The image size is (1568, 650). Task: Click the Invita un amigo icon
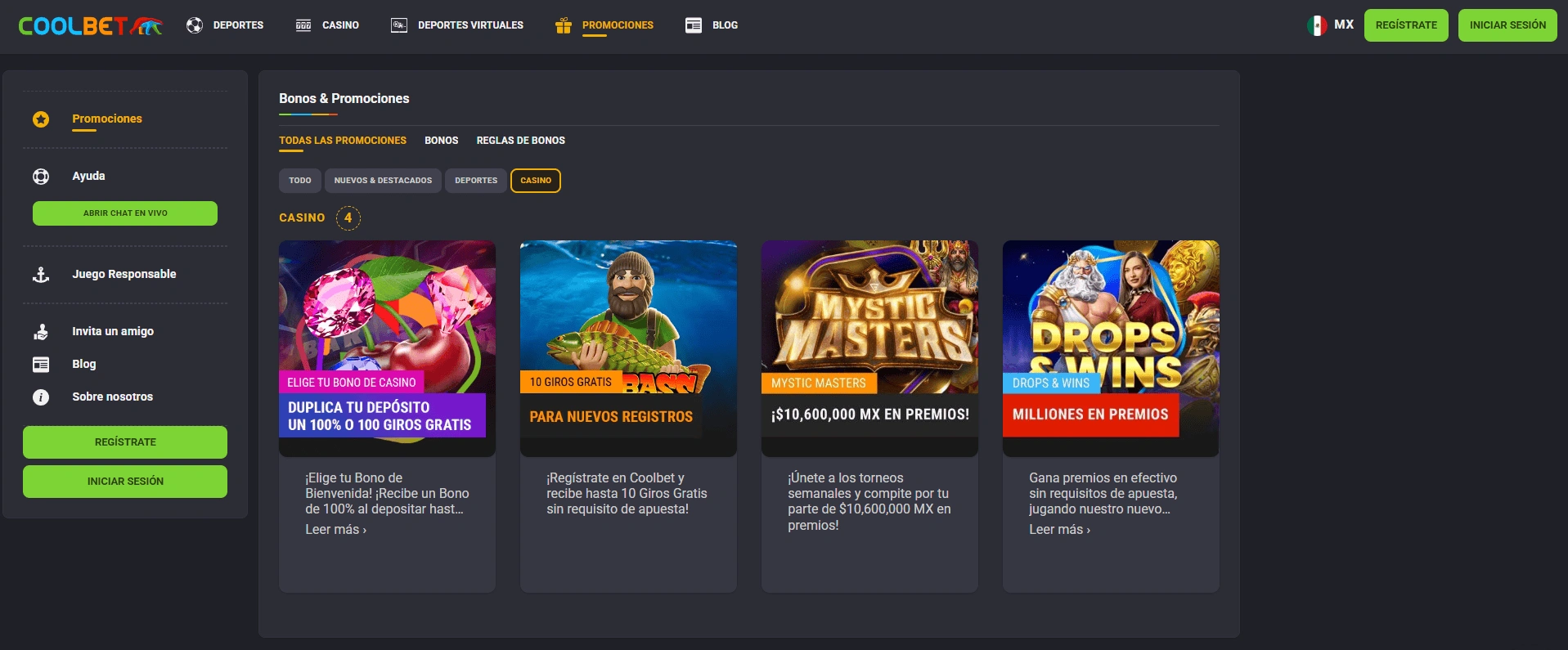tap(41, 332)
